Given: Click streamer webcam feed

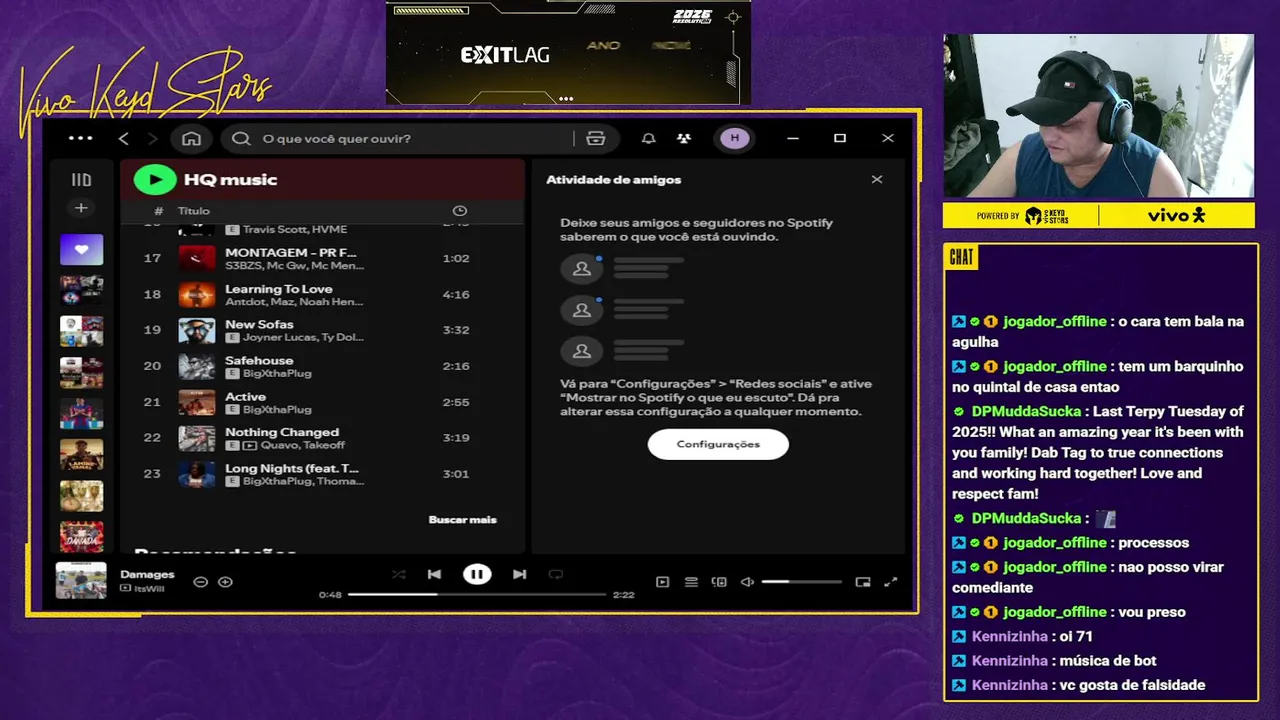Looking at the screenshot, I should [1098, 116].
